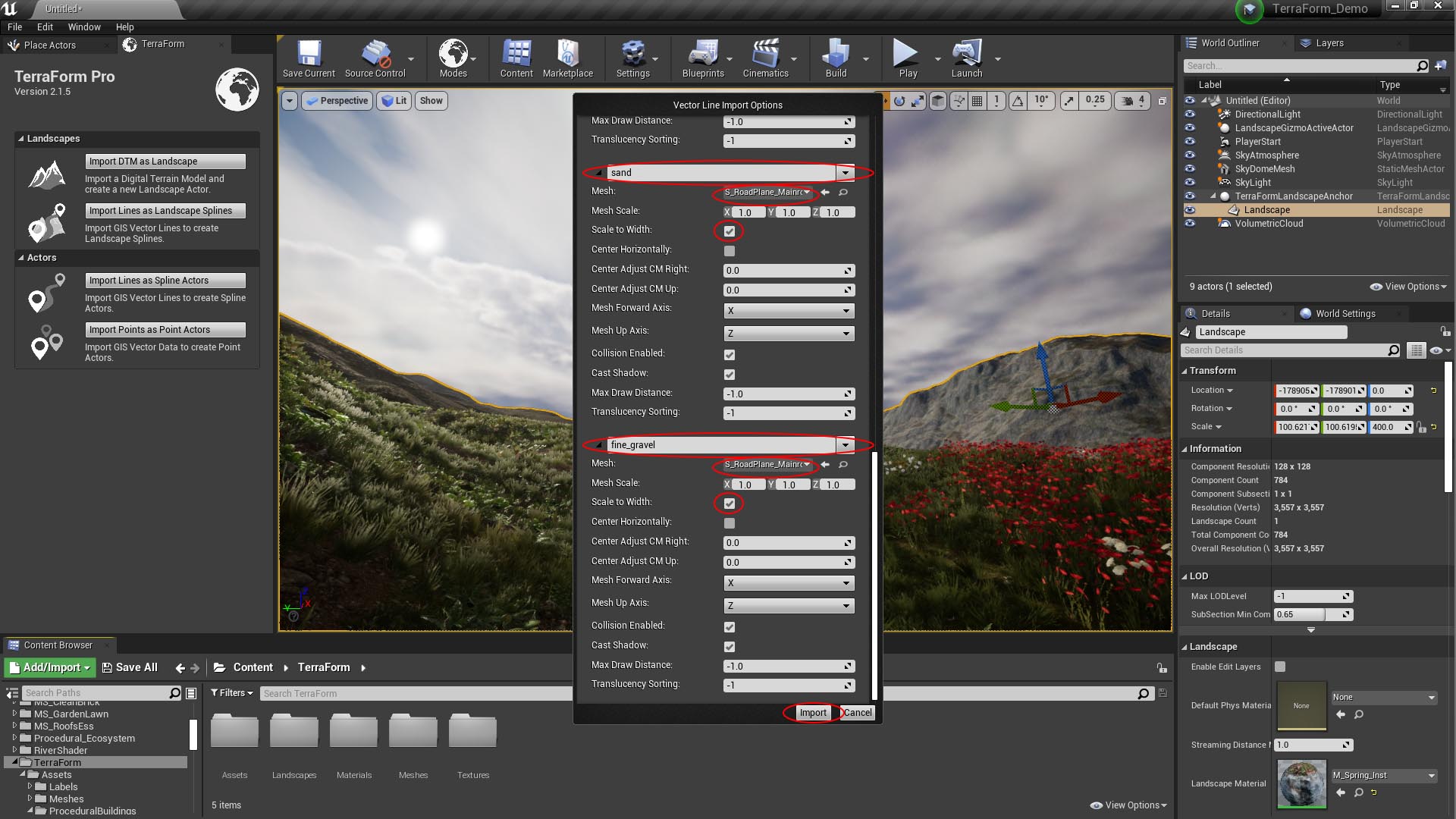Use selected asset arrow for fine_gravel Mesh
1456x819 pixels.
tap(826, 465)
